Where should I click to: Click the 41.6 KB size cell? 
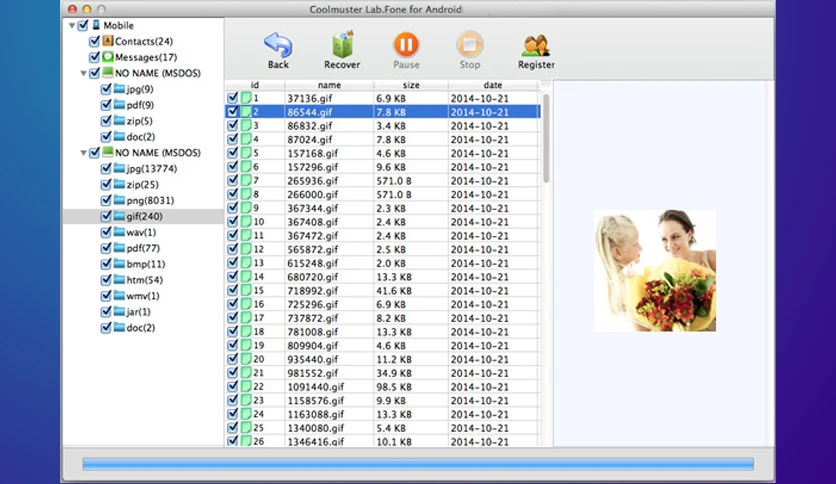click(x=393, y=291)
